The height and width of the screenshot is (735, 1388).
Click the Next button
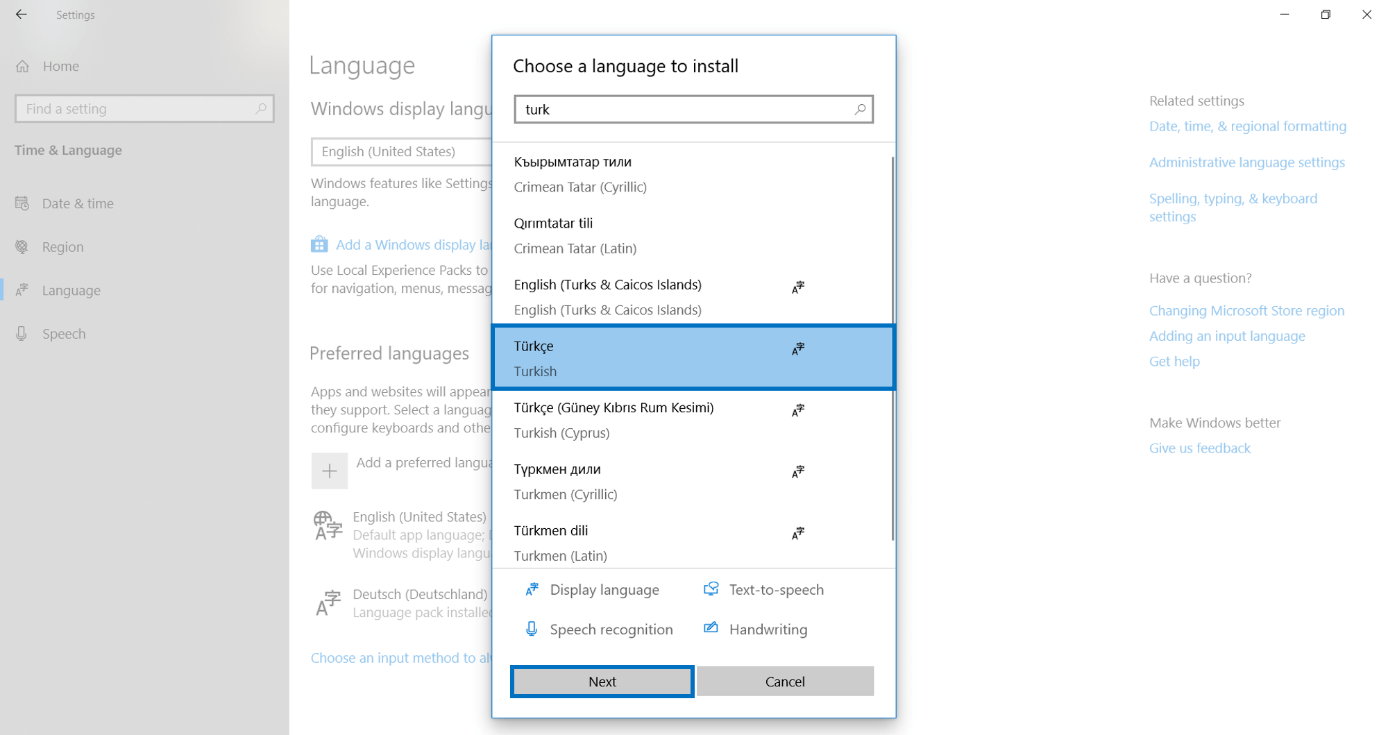click(x=602, y=681)
